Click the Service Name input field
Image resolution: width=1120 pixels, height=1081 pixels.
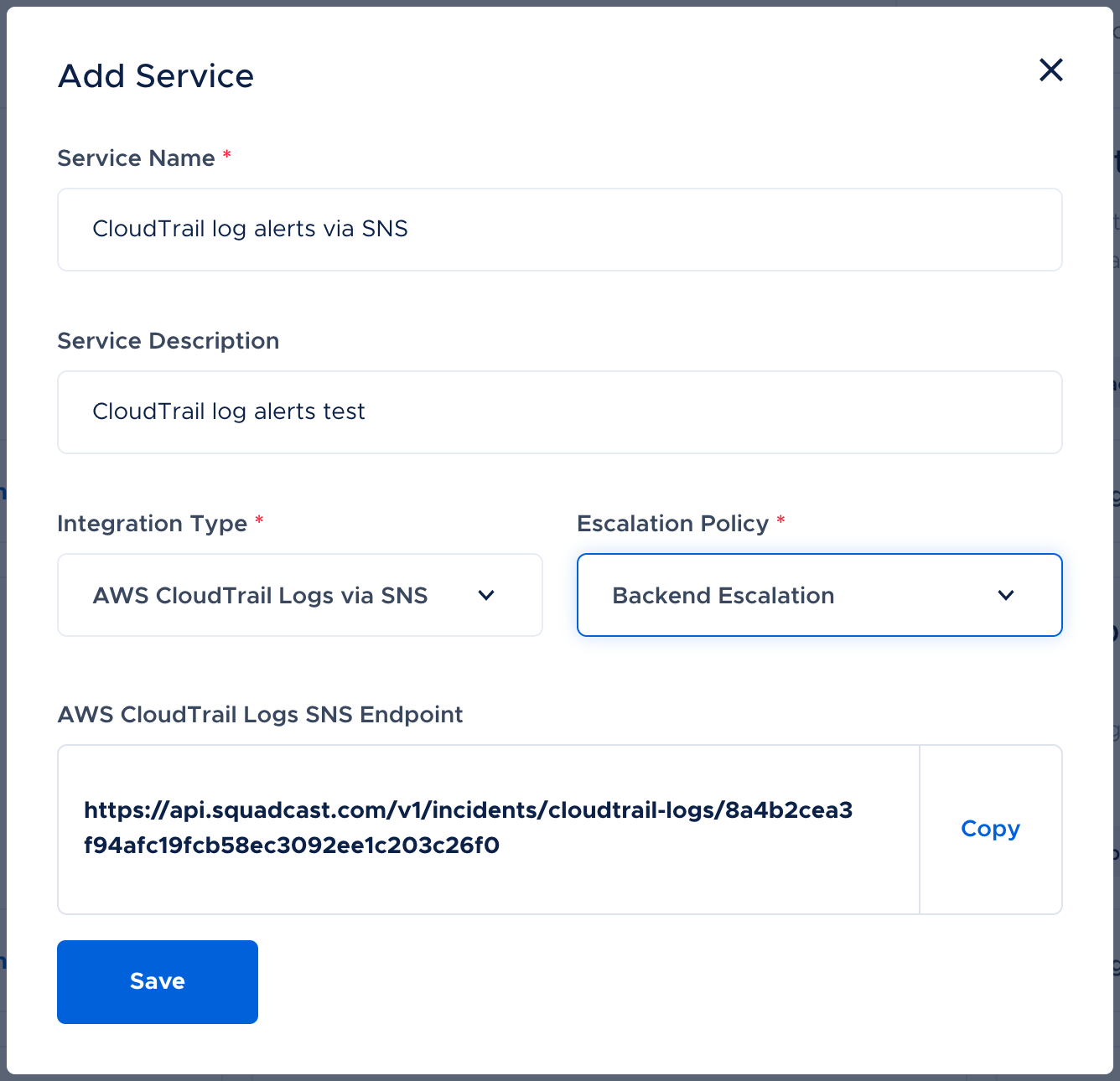[x=560, y=230]
